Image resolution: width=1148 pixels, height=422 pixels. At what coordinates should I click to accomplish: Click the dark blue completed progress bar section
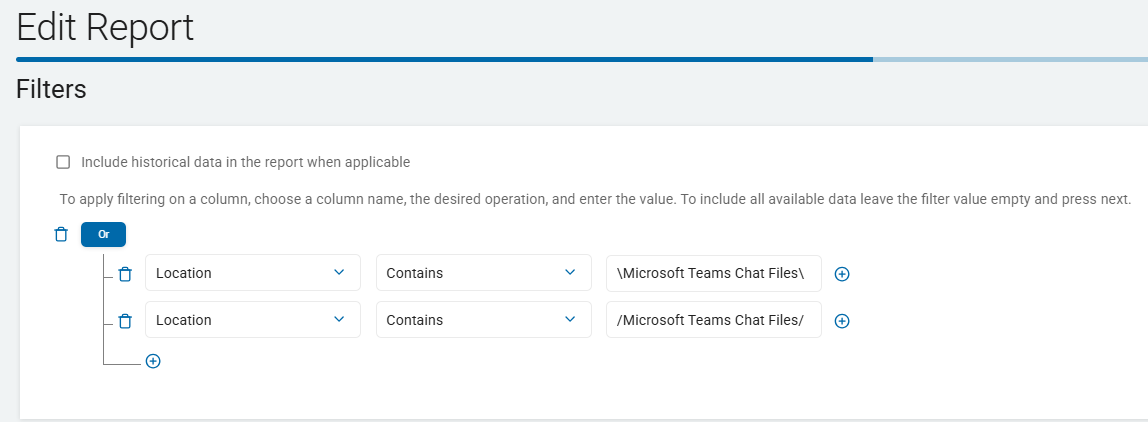pyautogui.click(x=444, y=59)
